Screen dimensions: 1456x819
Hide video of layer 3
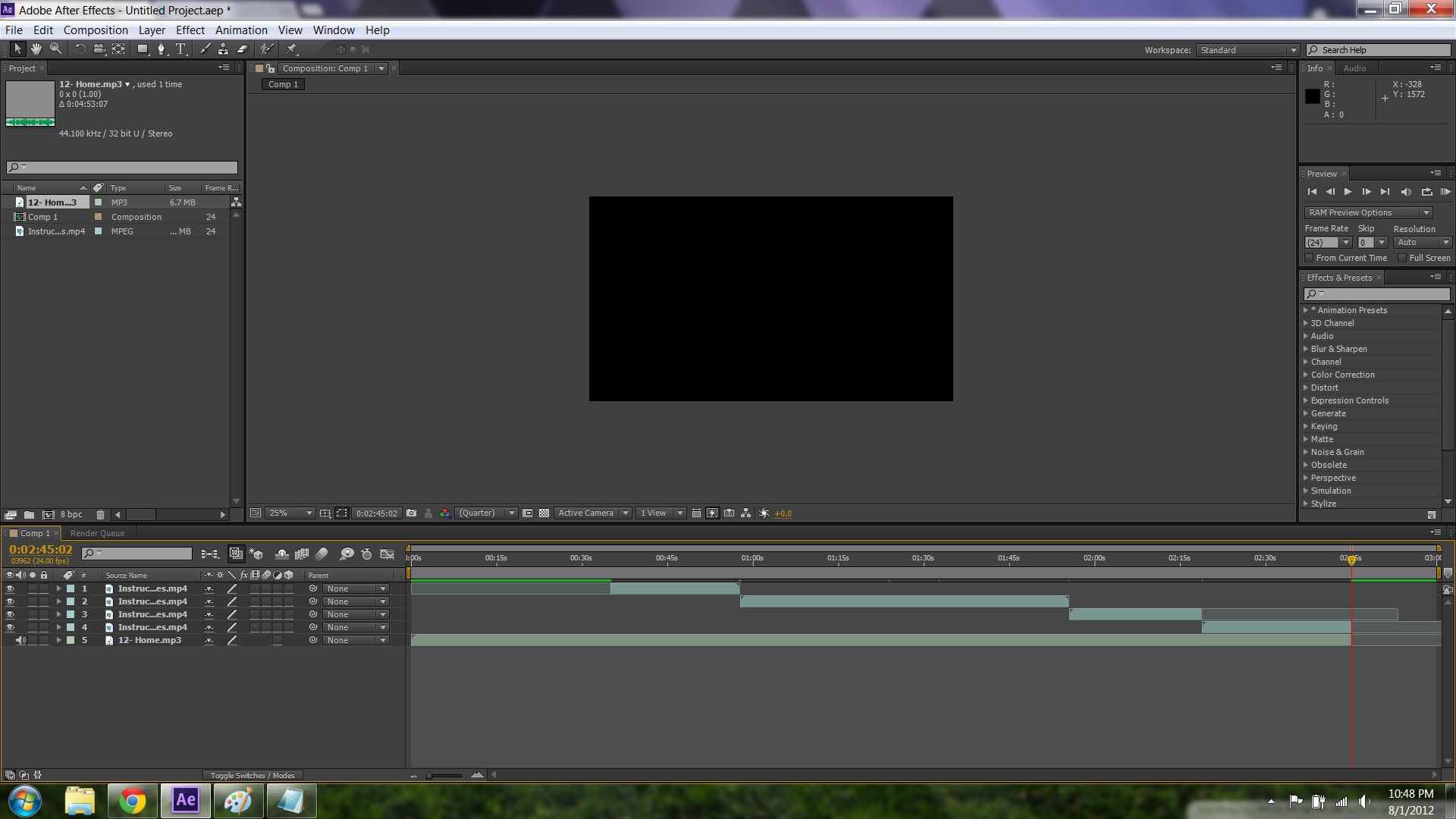coord(10,614)
